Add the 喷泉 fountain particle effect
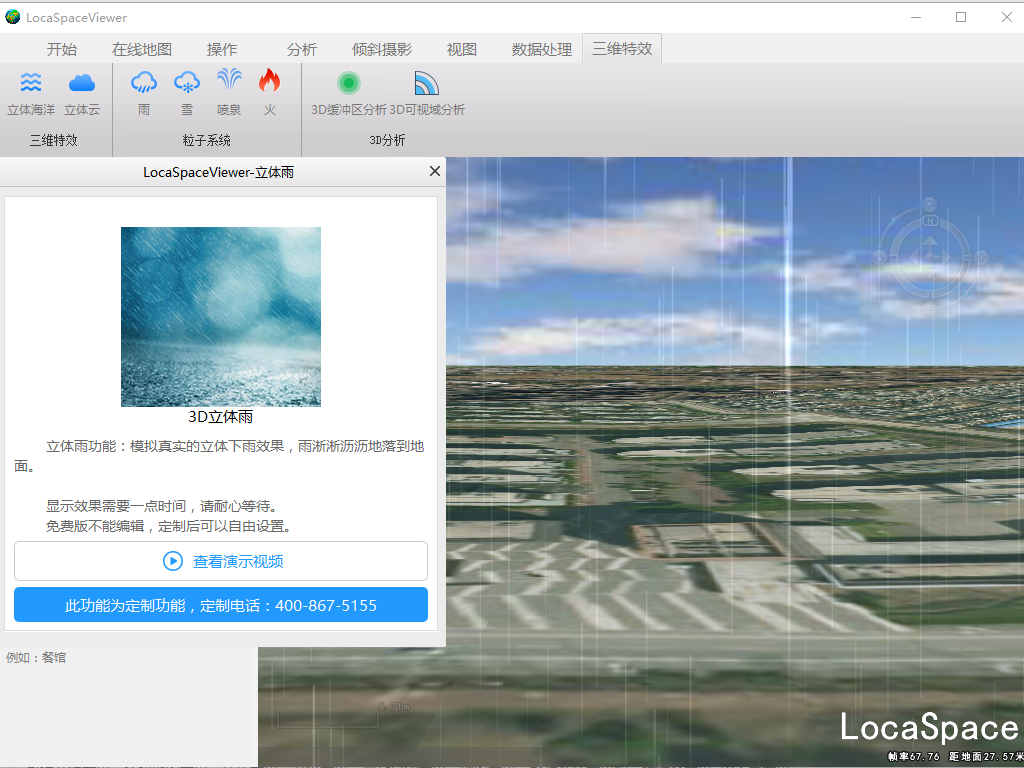 229,94
